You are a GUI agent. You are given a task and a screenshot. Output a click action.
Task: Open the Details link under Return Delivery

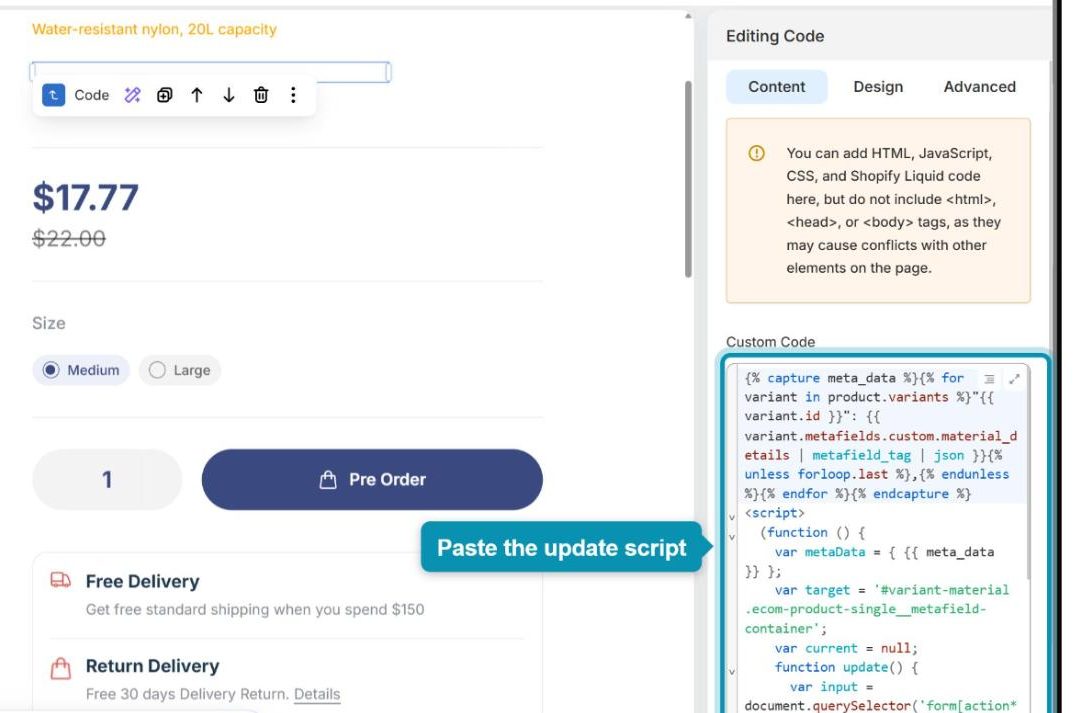coord(317,694)
